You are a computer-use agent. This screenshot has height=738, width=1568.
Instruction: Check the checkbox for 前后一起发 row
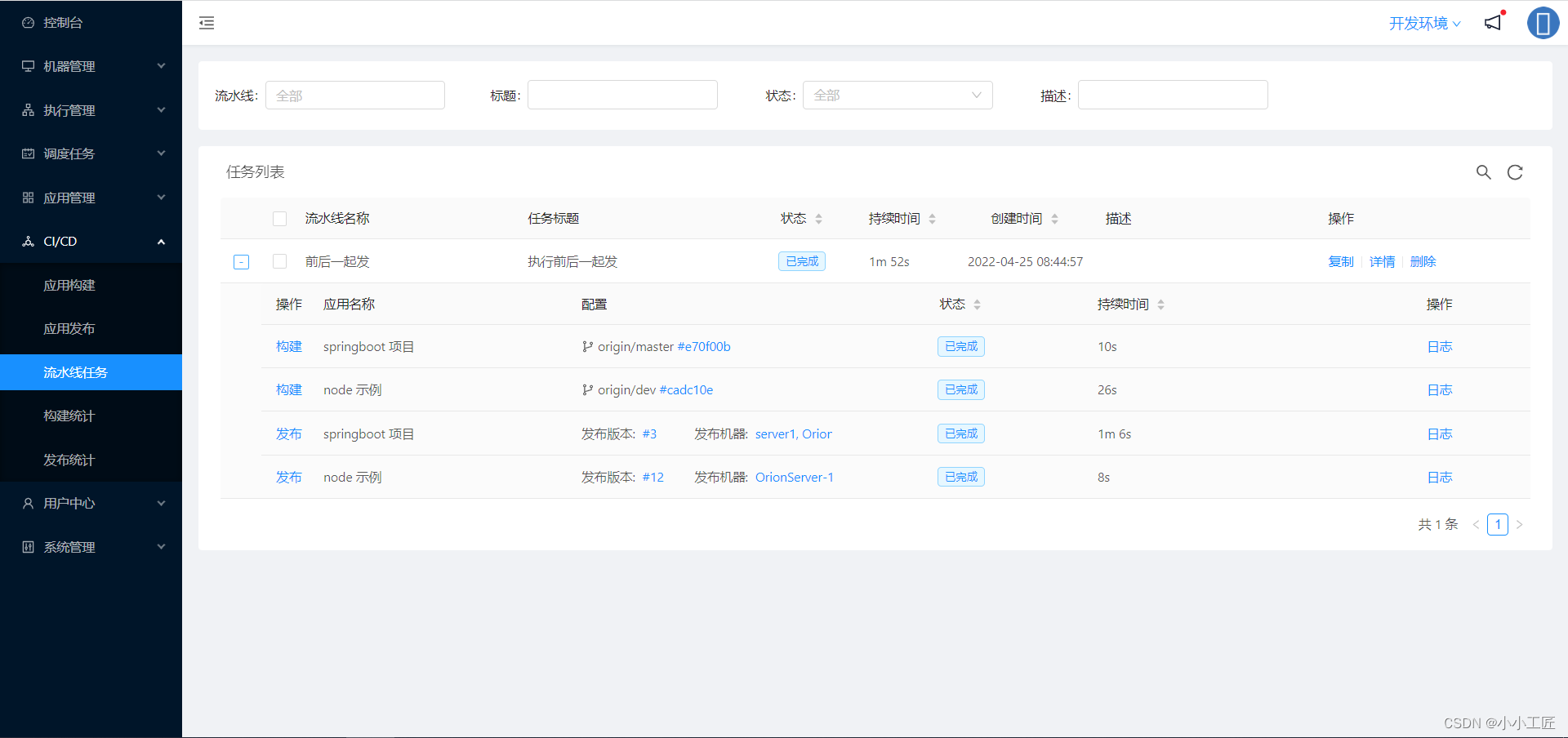pyautogui.click(x=279, y=261)
